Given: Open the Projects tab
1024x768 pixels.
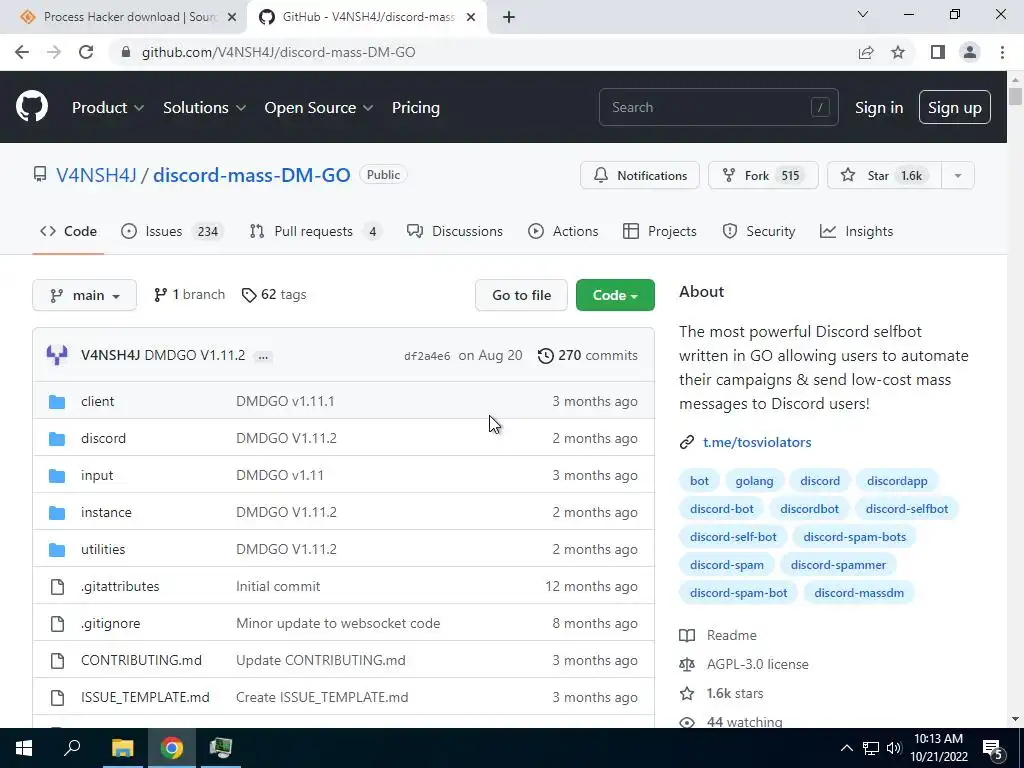Looking at the screenshot, I should coord(660,231).
